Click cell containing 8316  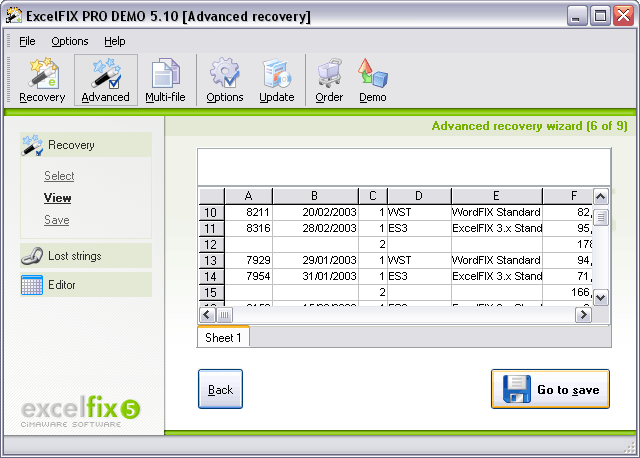coord(248,228)
